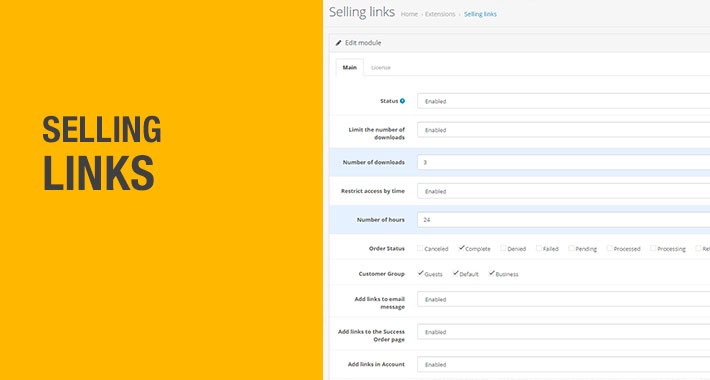Image resolution: width=710 pixels, height=380 pixels.
Task: Click the Selling links breadcrumb
Action: pos(480,14)
